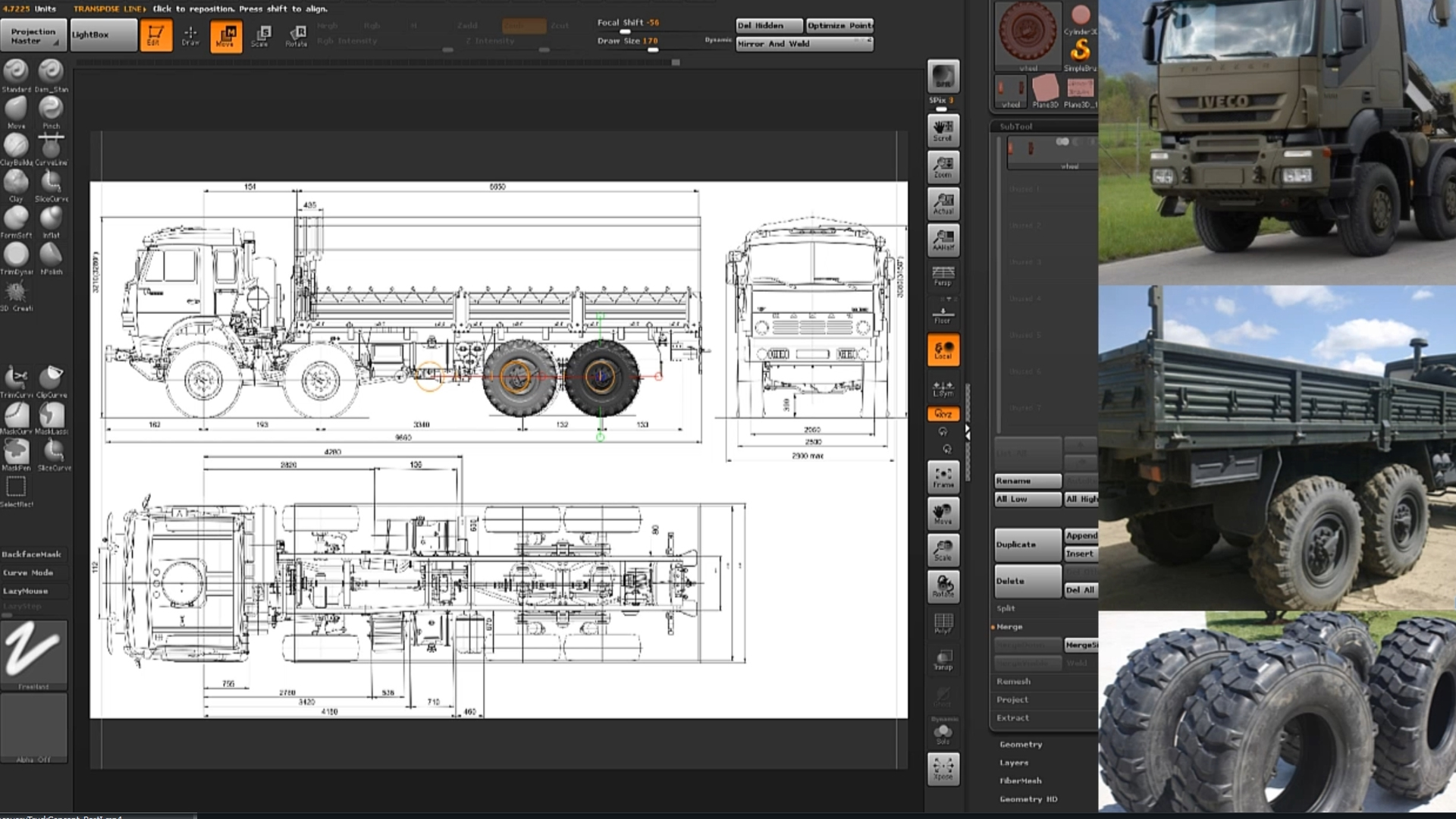Select the TrimDynamic brush
The image size is (1456, 819).
[16, 256]
